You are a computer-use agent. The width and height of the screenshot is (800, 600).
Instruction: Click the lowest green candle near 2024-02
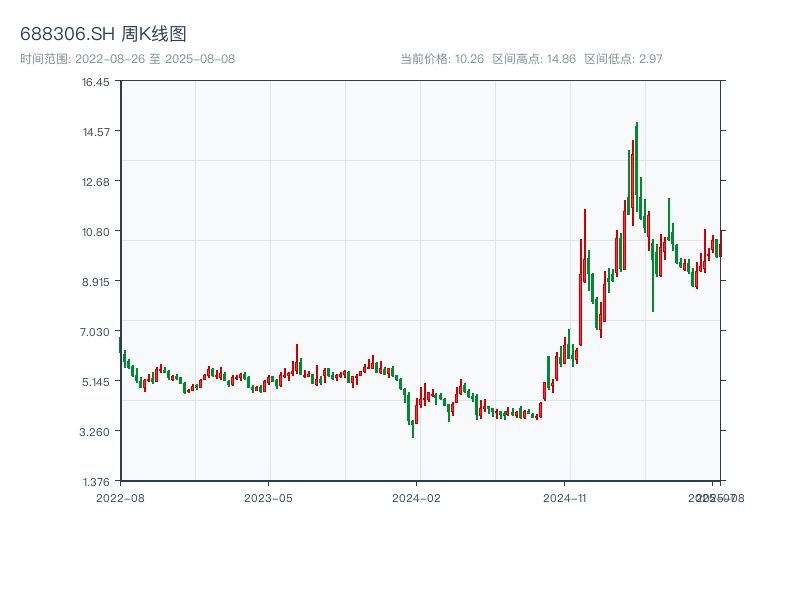[413, 429]
